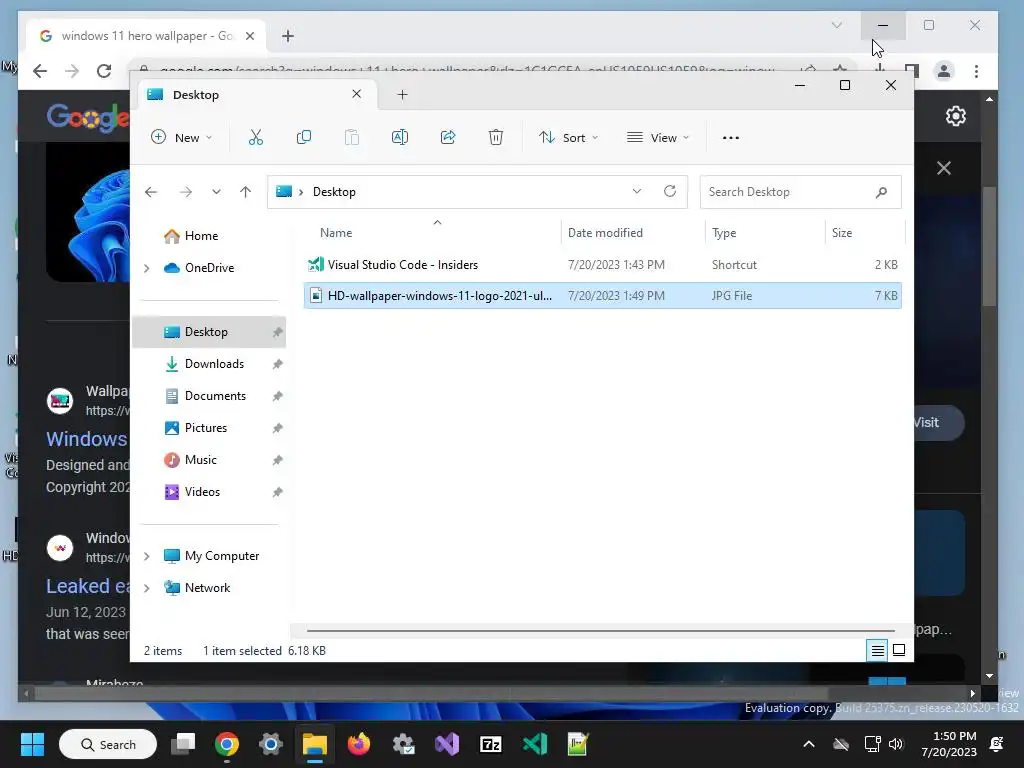Close the Google image preview panel
Screen dimensions: 1024x768
pyautogui.click(x=944, y=168)
